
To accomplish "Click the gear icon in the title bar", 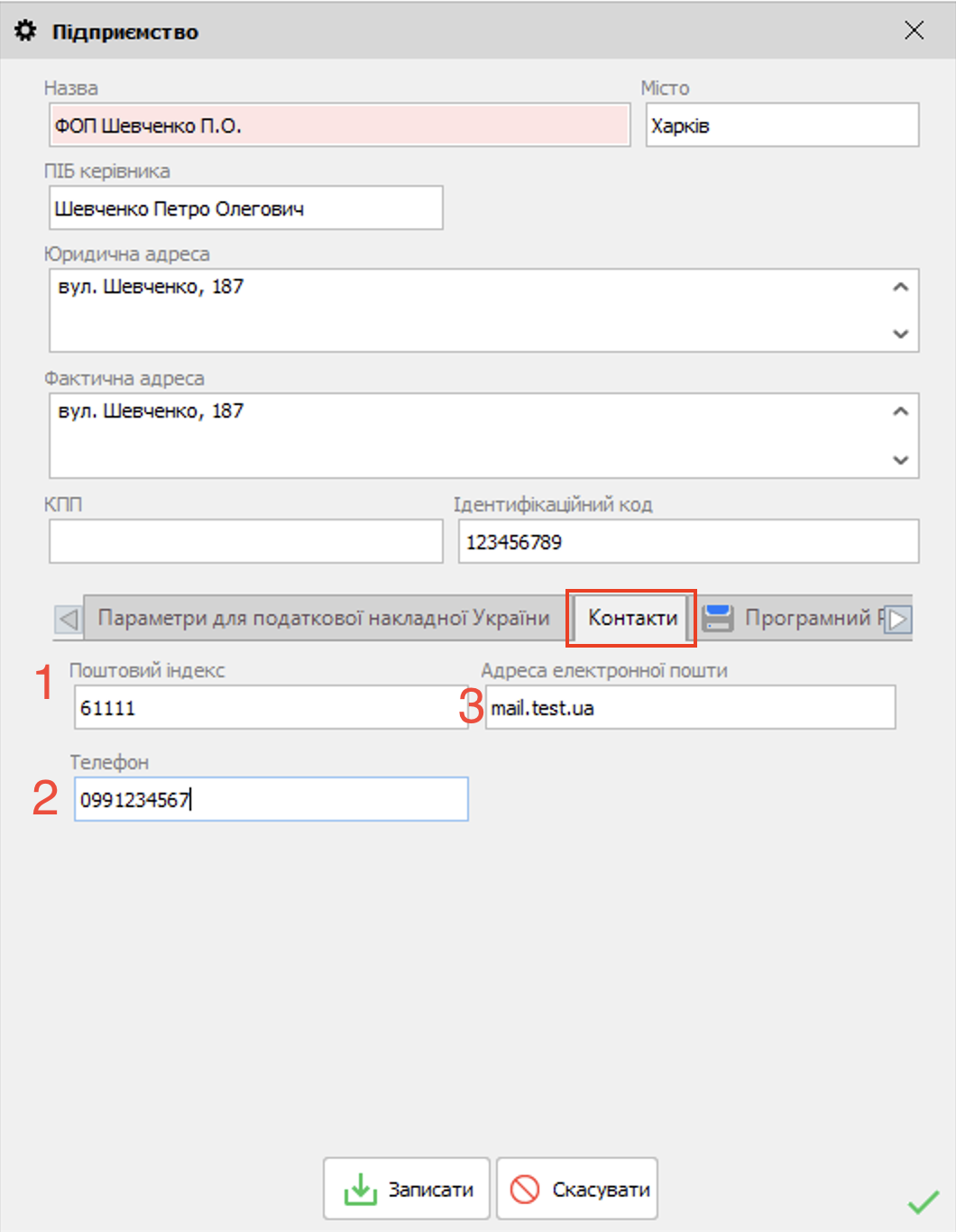I will tap(25, 31).
